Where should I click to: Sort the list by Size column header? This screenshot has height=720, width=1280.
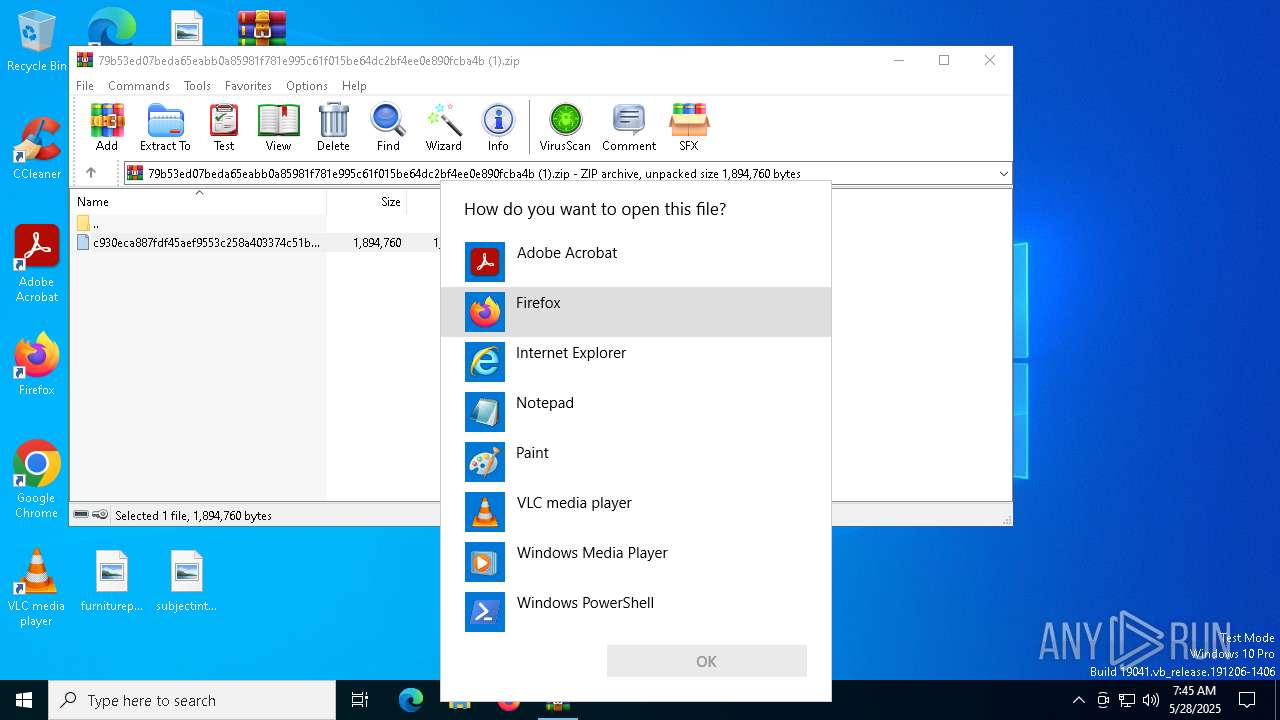tap(367, 202)
